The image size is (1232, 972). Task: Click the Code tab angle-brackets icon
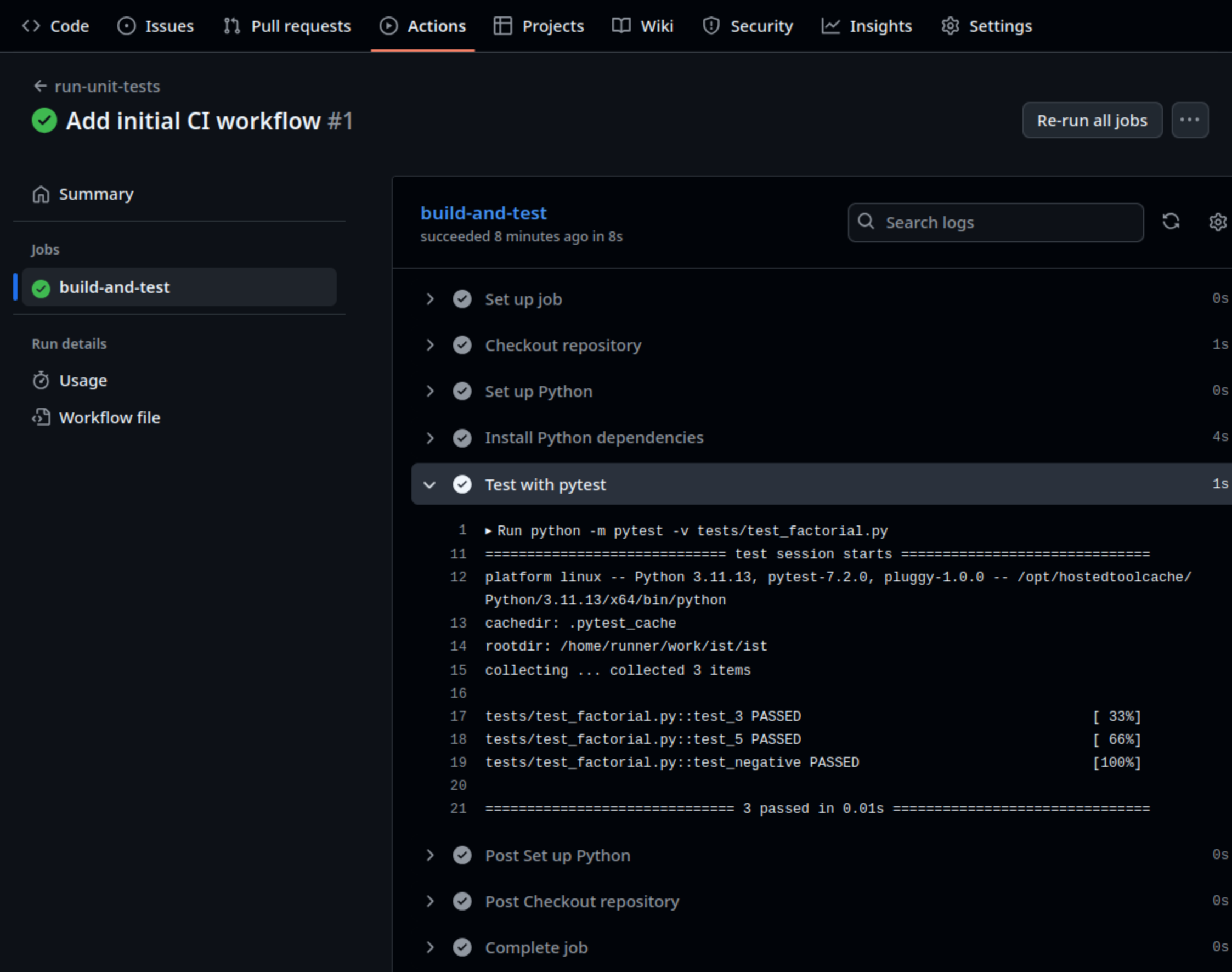pyautogui.click(x=31, y=26)
